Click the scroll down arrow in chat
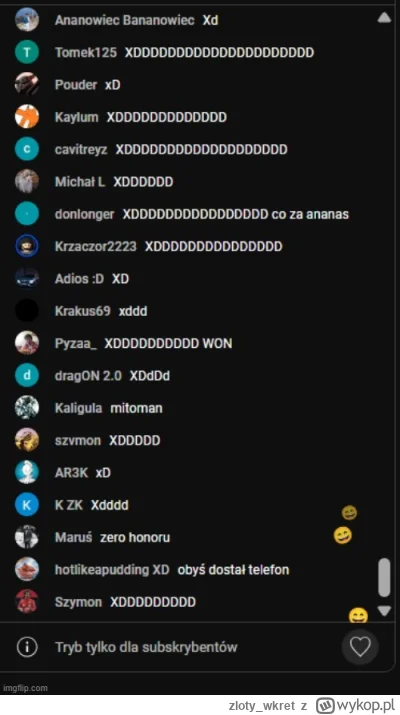 (384, 611)
